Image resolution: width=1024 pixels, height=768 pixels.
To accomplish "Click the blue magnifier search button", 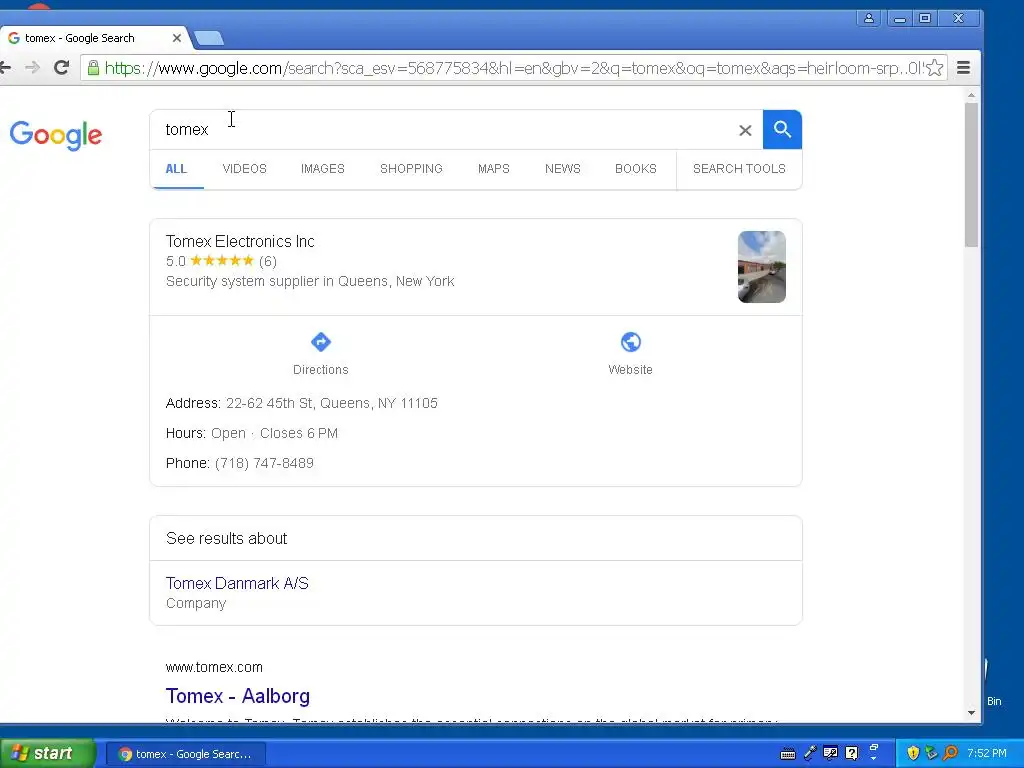I will 782,129.
